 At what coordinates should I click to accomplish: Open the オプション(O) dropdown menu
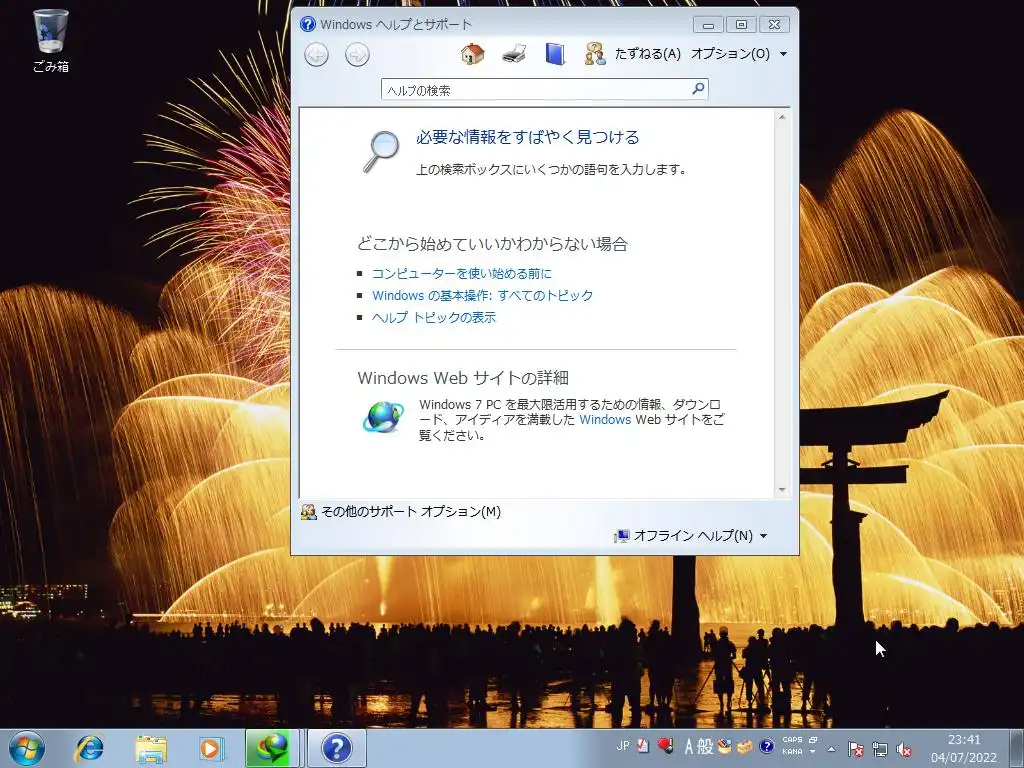(x=739, y=54)
